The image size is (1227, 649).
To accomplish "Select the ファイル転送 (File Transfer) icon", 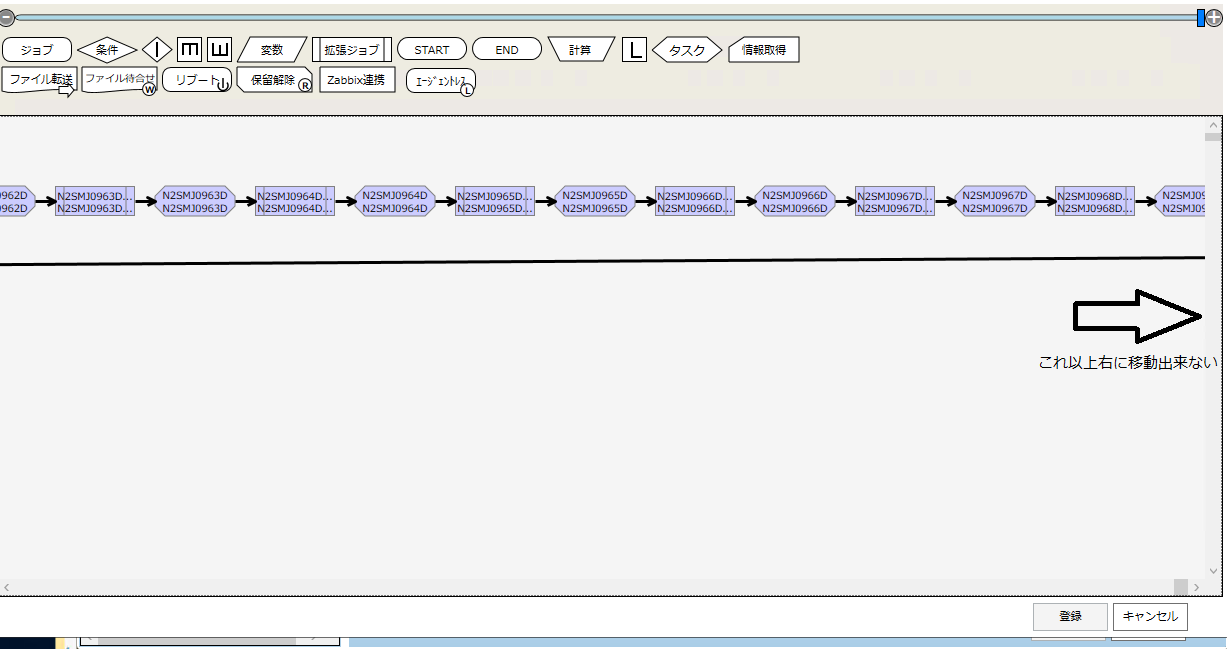I will (39, 80).
